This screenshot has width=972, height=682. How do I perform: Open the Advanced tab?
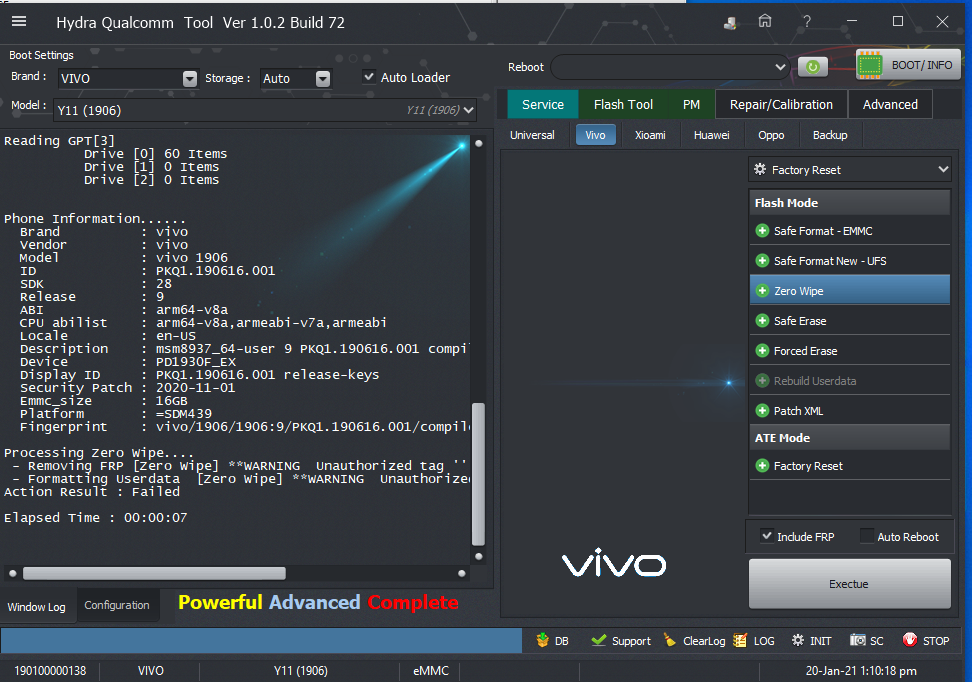pyautogui.click(x=890, y=104)
